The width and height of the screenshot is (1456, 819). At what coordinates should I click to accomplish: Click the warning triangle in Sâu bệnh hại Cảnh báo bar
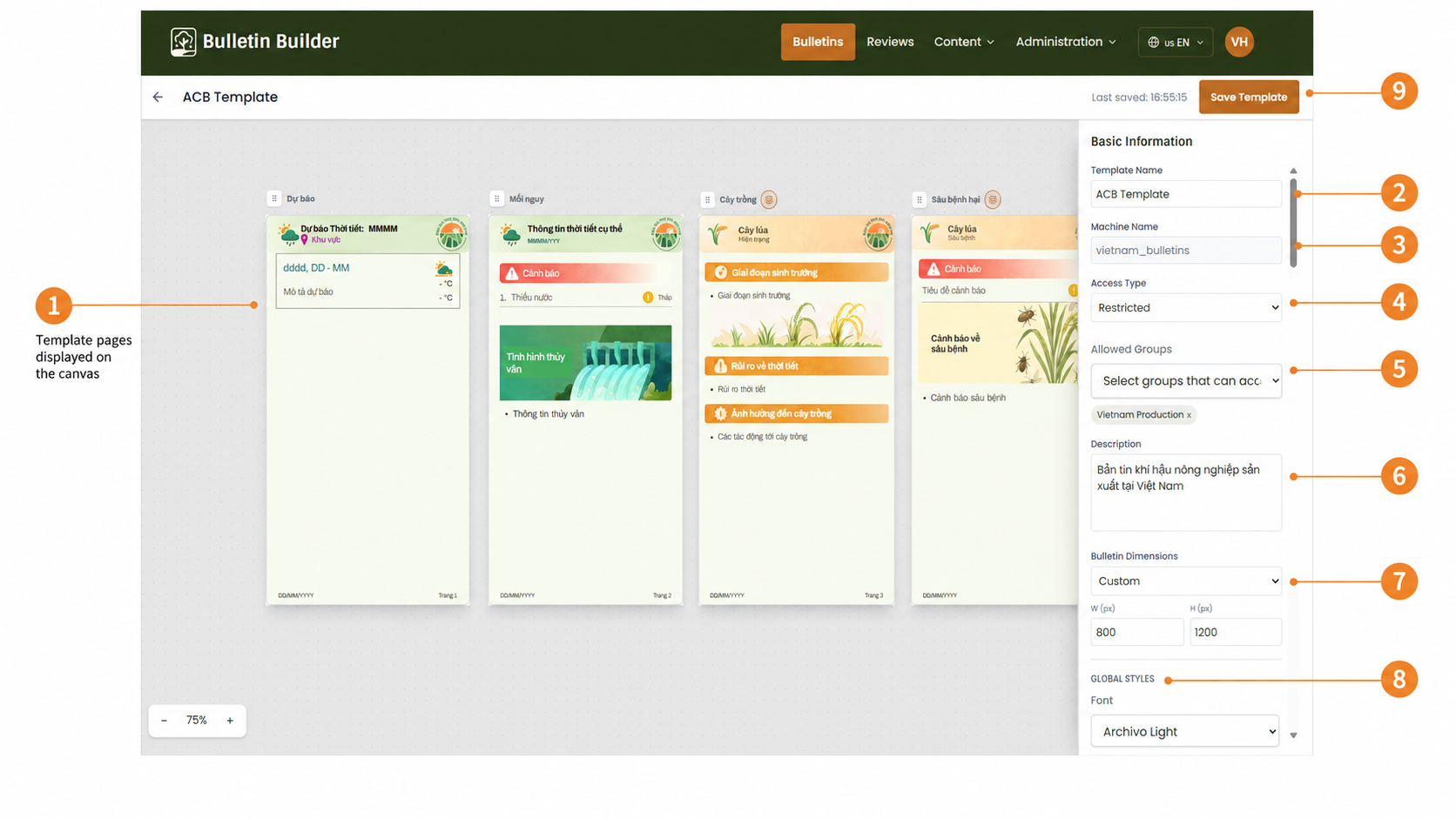pyautogui.click(x=934, y=269)
